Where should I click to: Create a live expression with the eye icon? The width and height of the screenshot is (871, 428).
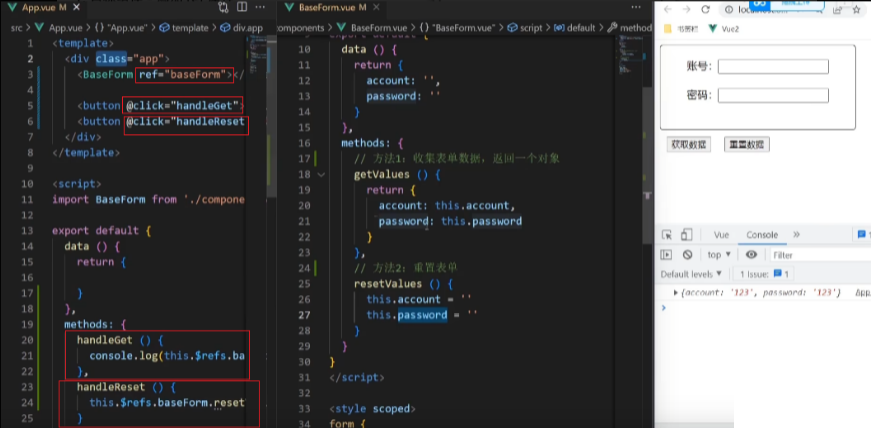pos(752,255)
